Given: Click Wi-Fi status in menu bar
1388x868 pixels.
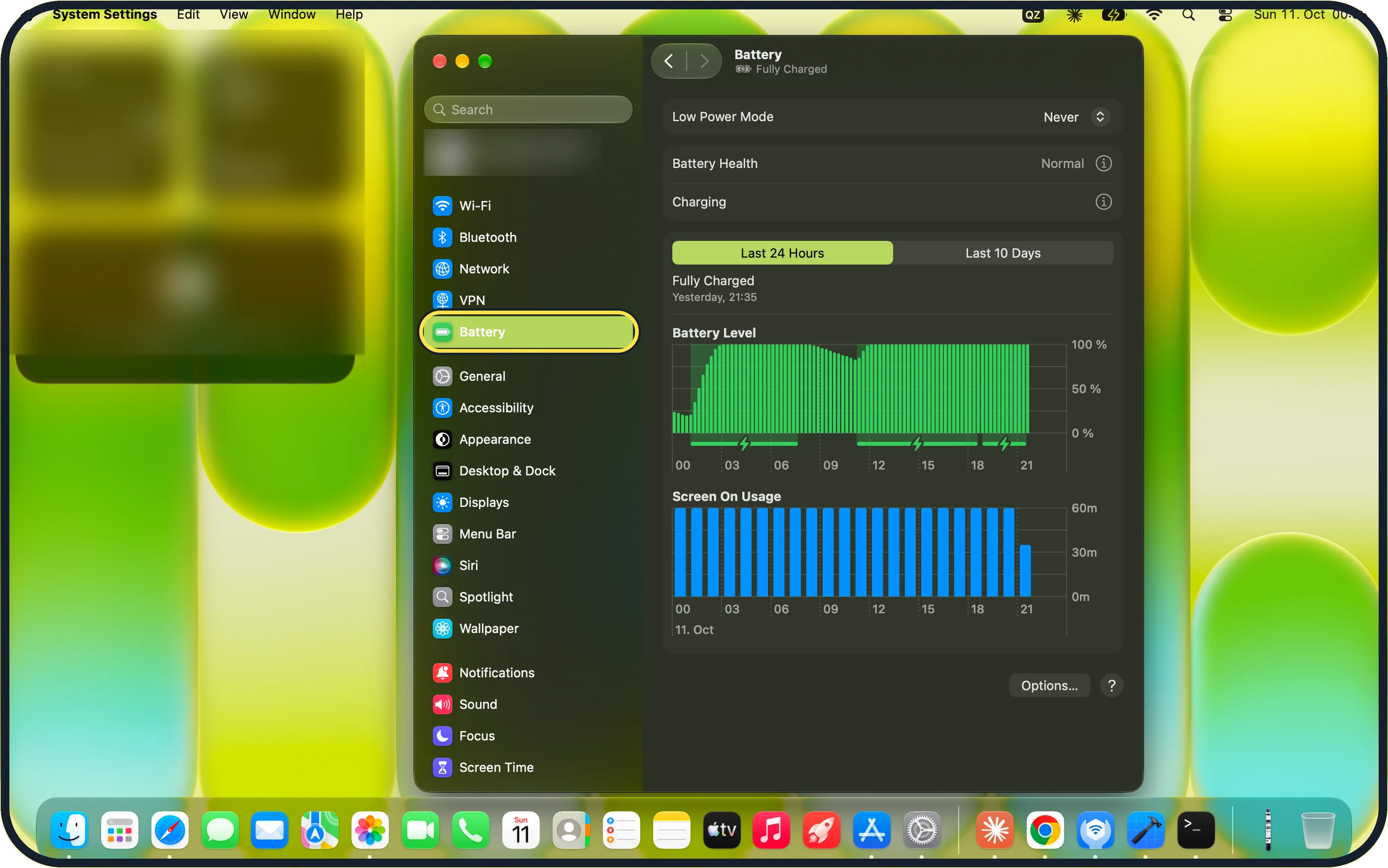Looking at the screenshot, I should click(x=1154, y=15).
